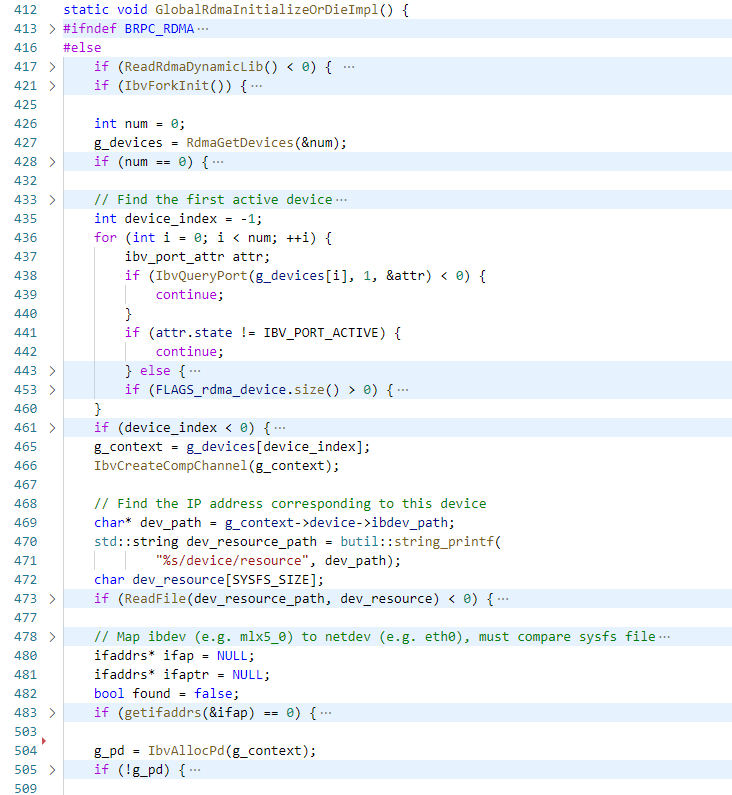Image resolution: width=732 pixels, height=795 pixels.
Task: Click ellipsis after num == 0 line
Action: pyautogui.click(x=218, y=162)
